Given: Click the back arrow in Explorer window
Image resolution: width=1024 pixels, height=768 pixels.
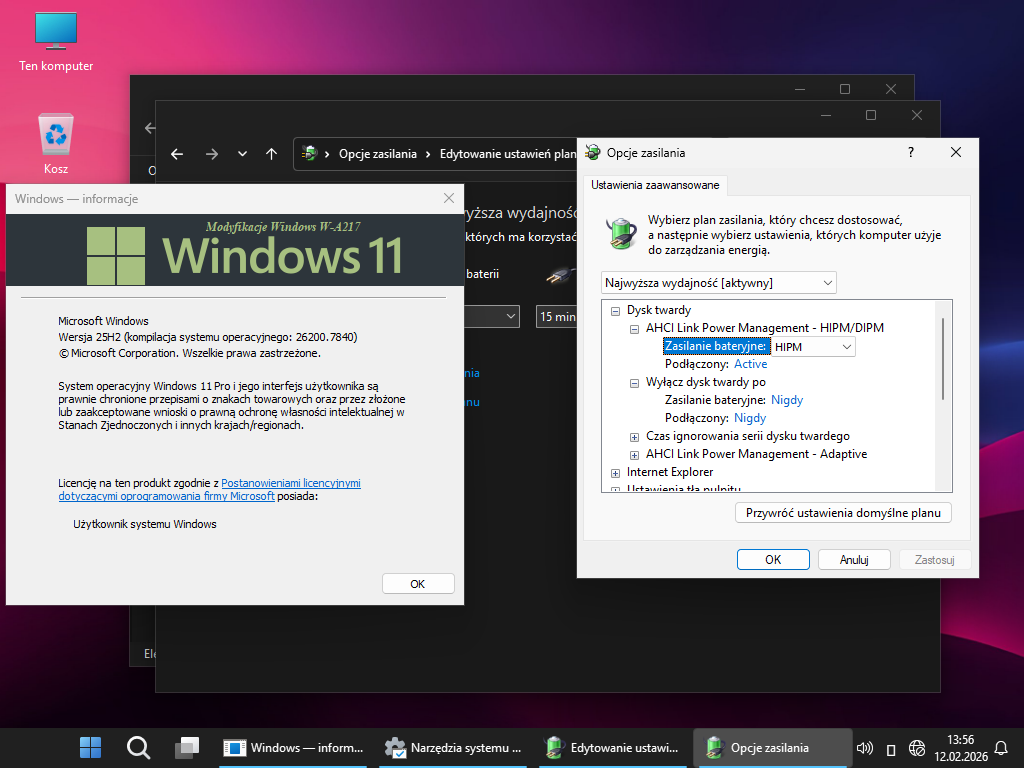Looking at the screenshot, I should coord(177,154).
